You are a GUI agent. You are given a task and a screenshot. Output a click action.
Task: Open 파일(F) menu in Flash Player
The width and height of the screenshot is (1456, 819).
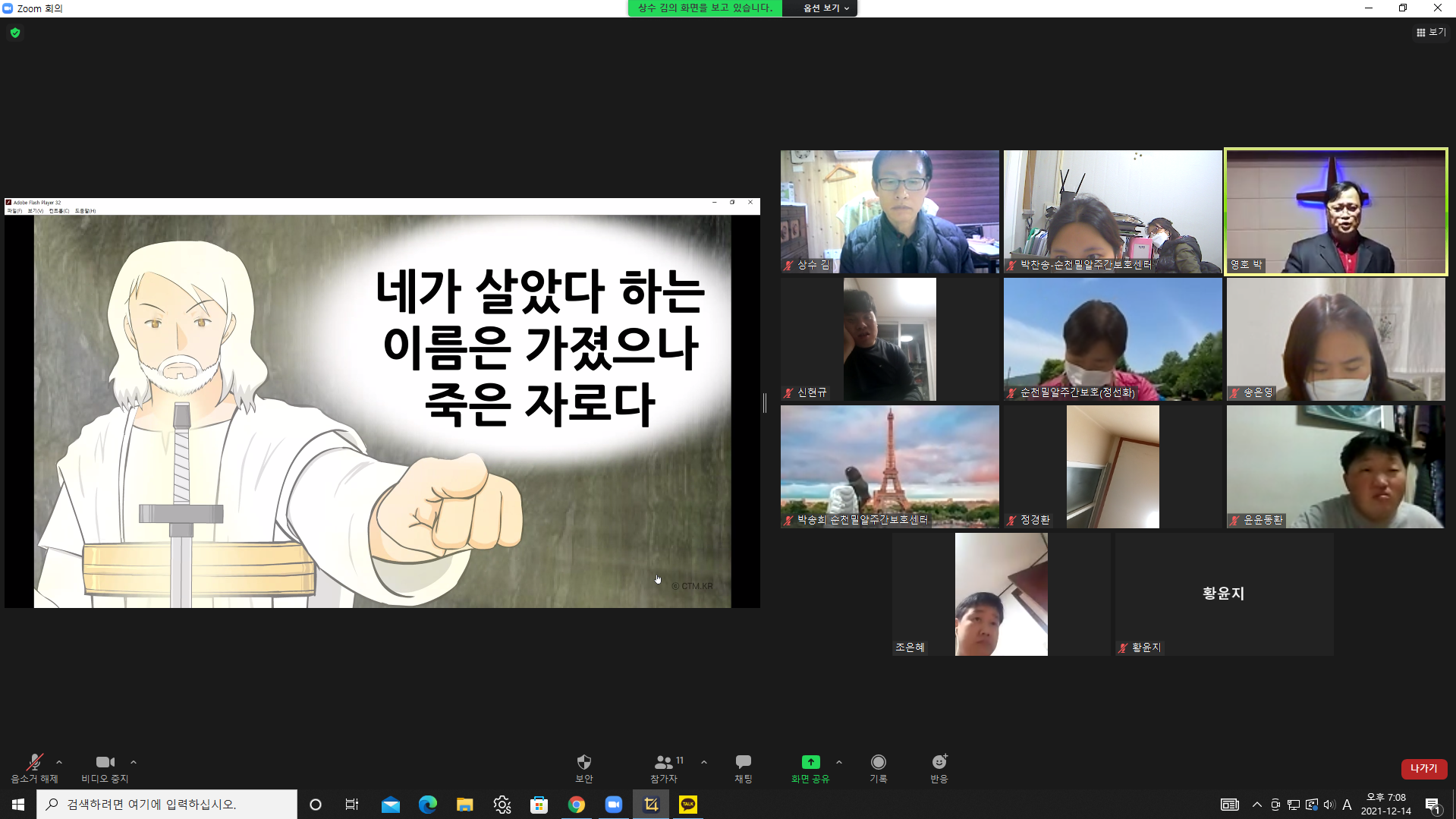(14, 211)
